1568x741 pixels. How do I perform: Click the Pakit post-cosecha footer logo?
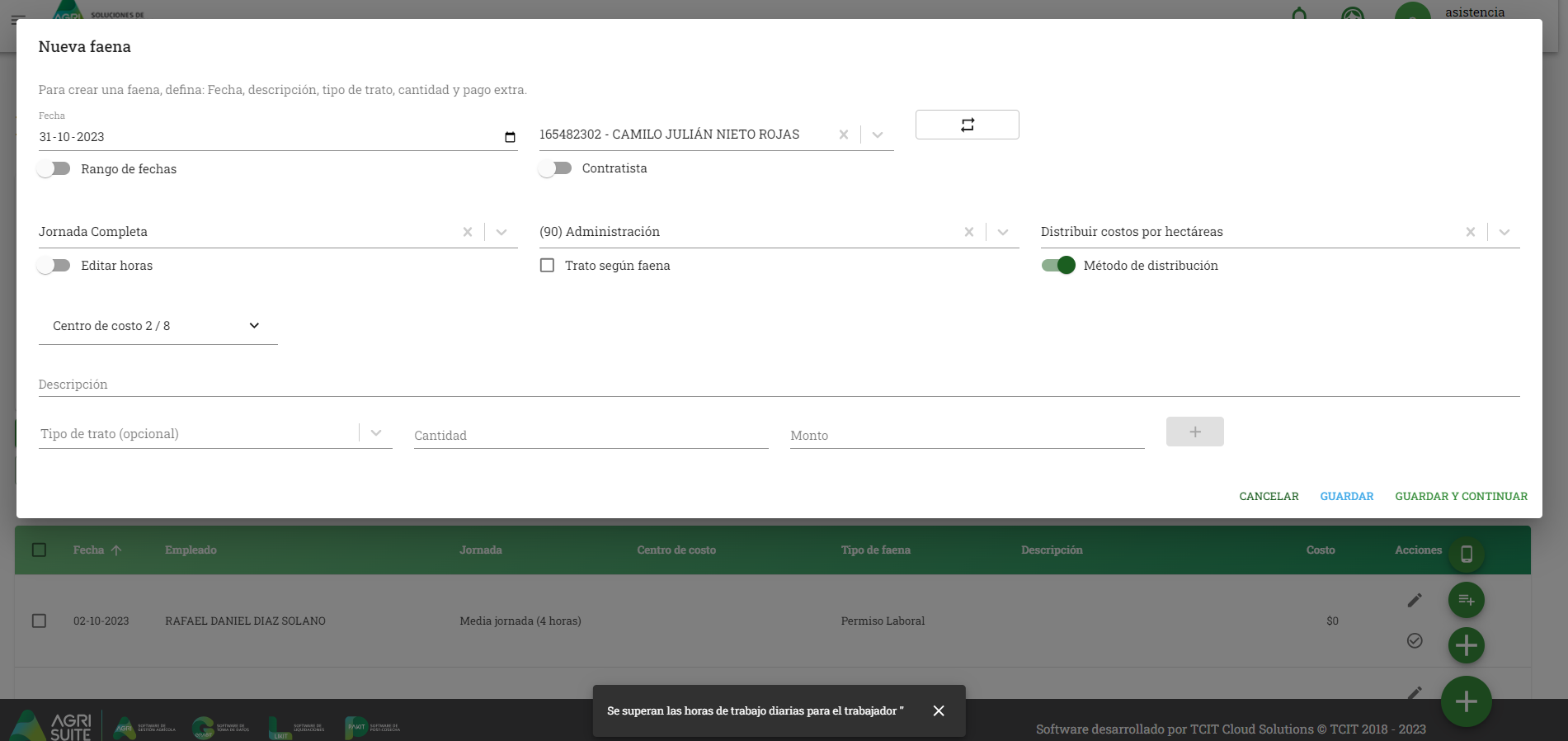[373, 728]
